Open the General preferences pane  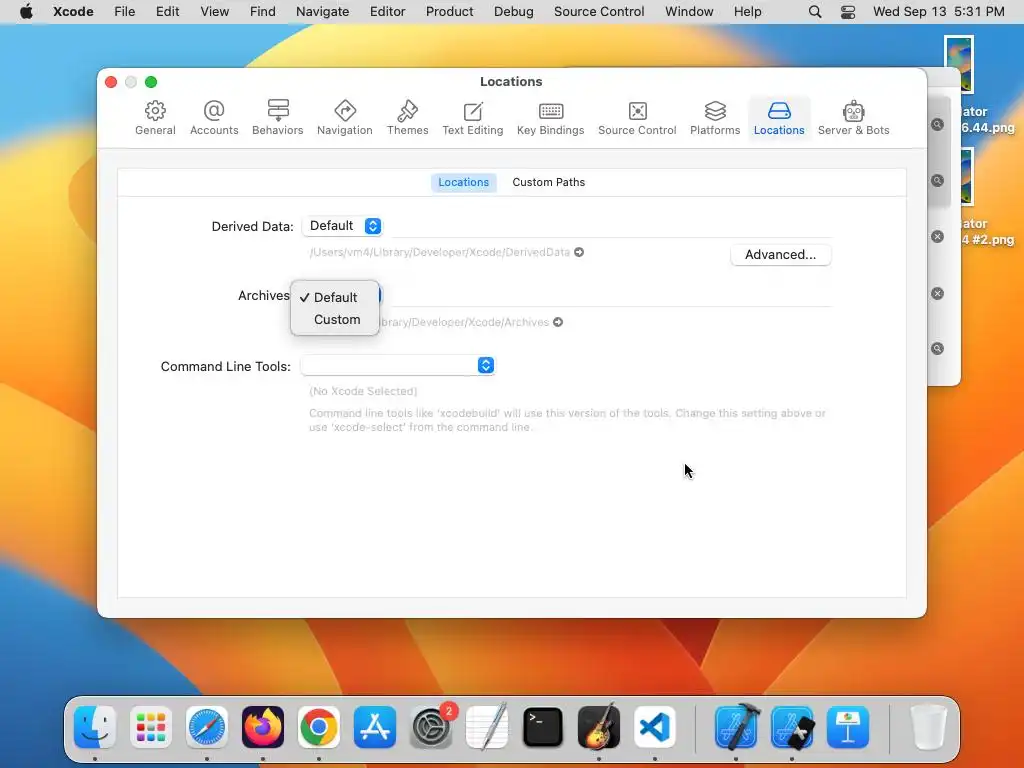pyautogui.click(x=155, y=118)
